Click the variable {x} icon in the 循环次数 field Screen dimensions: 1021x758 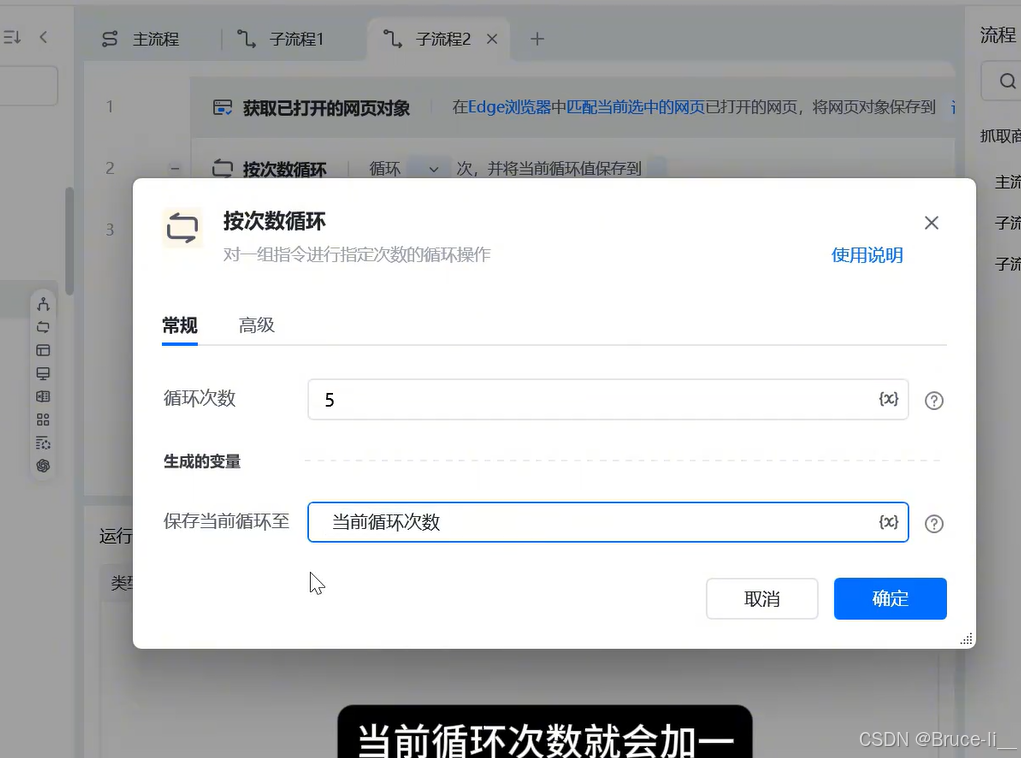tap(888, 399)
